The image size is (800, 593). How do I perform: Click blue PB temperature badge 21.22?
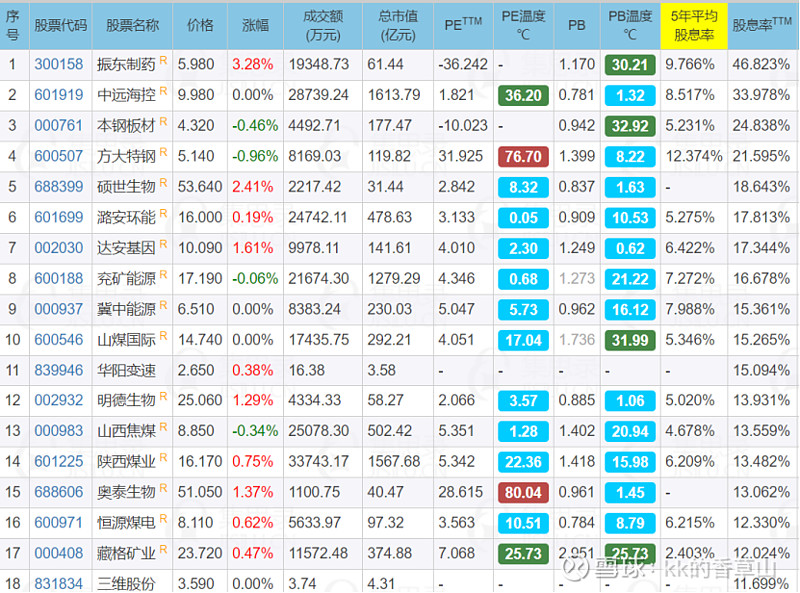pyautogui.click(x=630, y=279)
